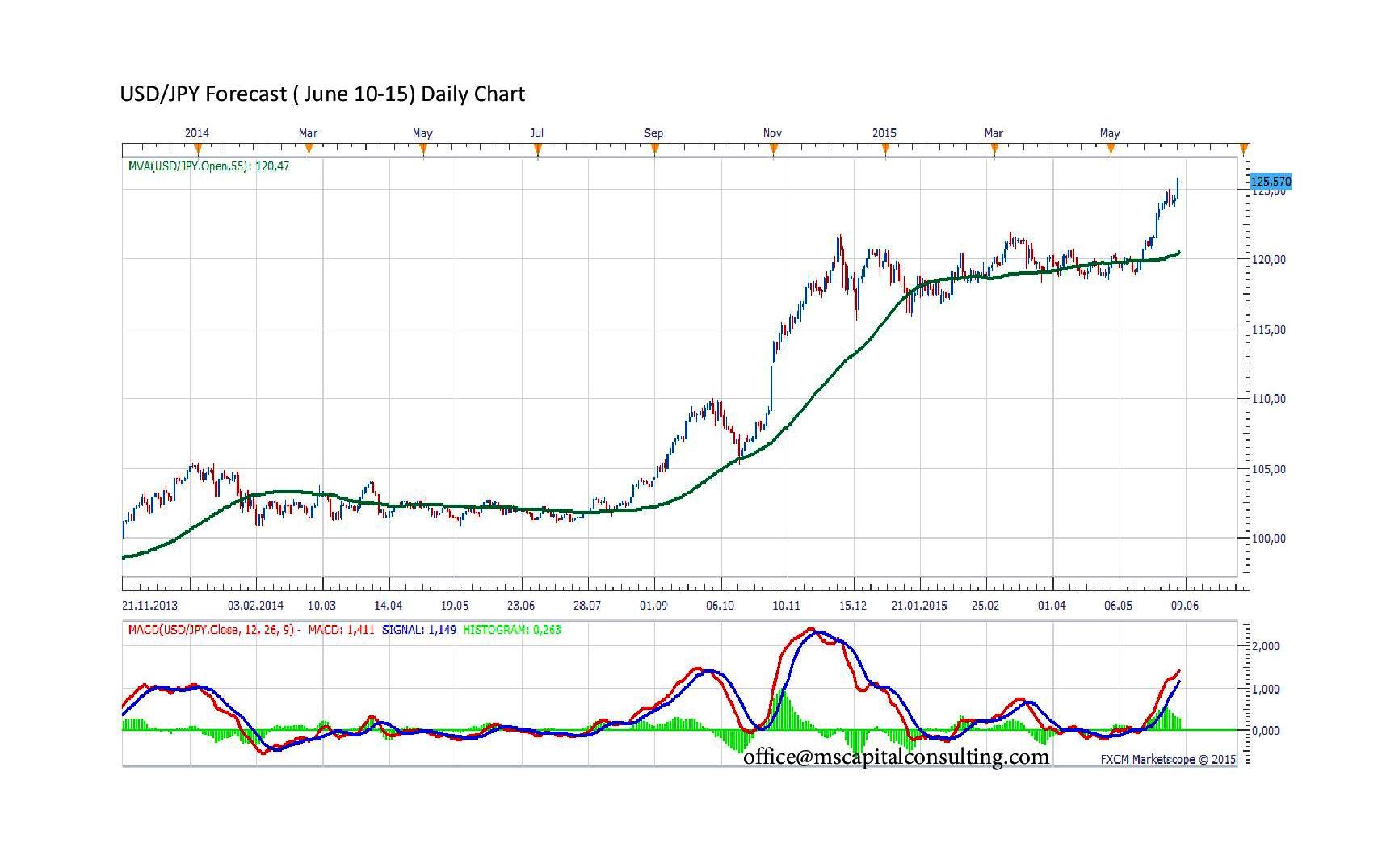Click the 28.07 date label
Screen dimensions: 1378x868
click(587, 606)
